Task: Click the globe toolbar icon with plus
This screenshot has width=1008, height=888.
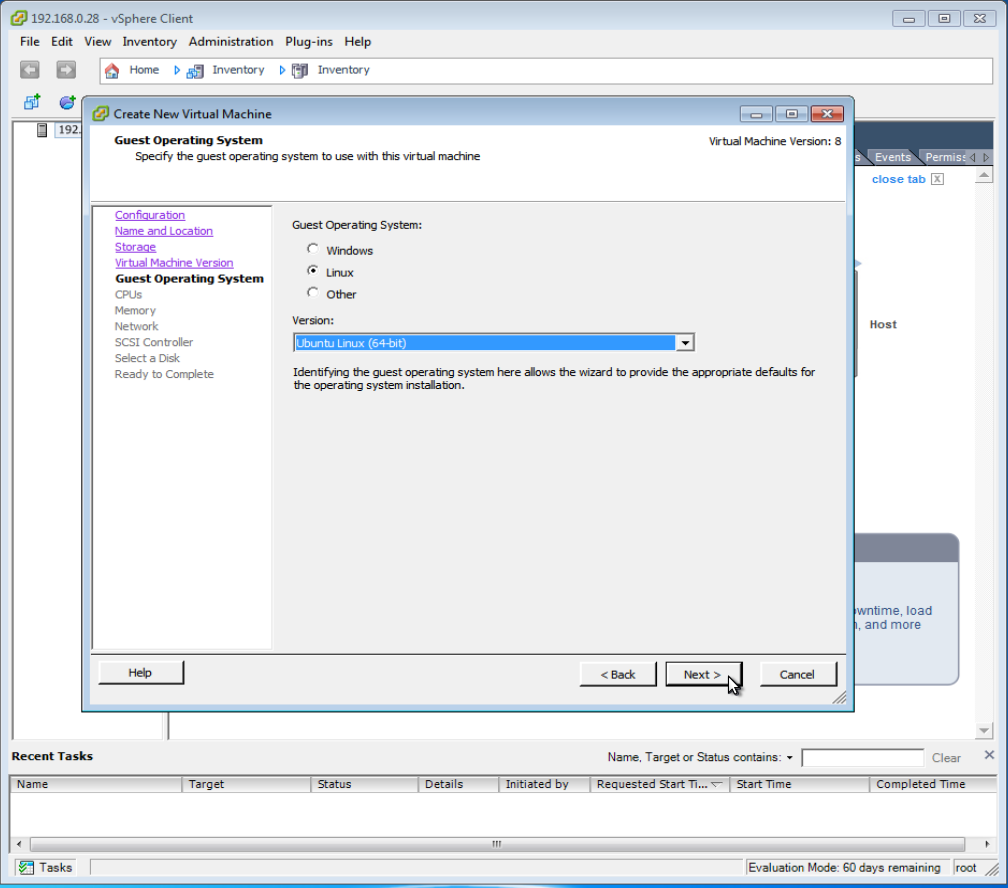Action: [x=68, y=102]
